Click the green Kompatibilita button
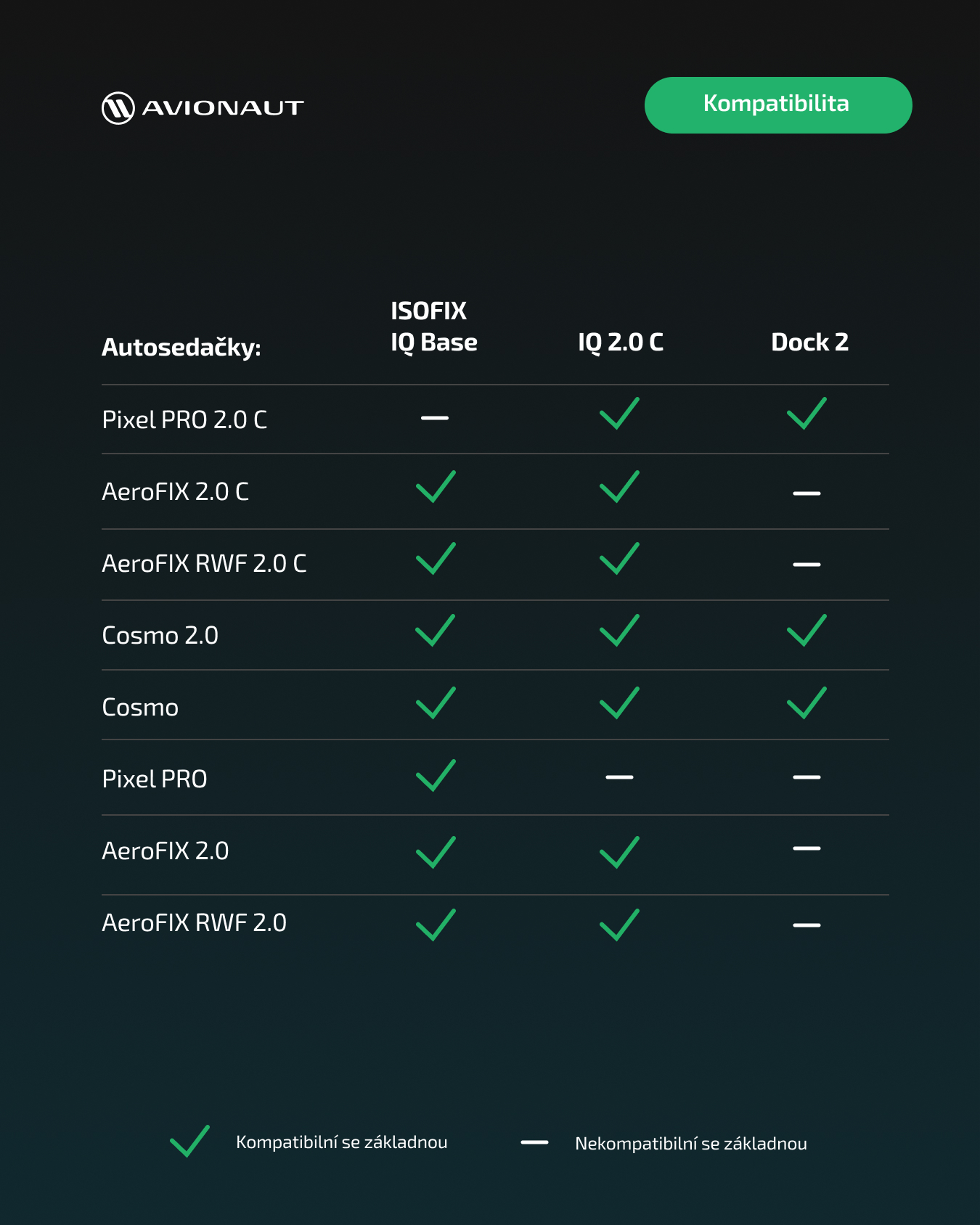980x1225 pixels. coord(777,105)
